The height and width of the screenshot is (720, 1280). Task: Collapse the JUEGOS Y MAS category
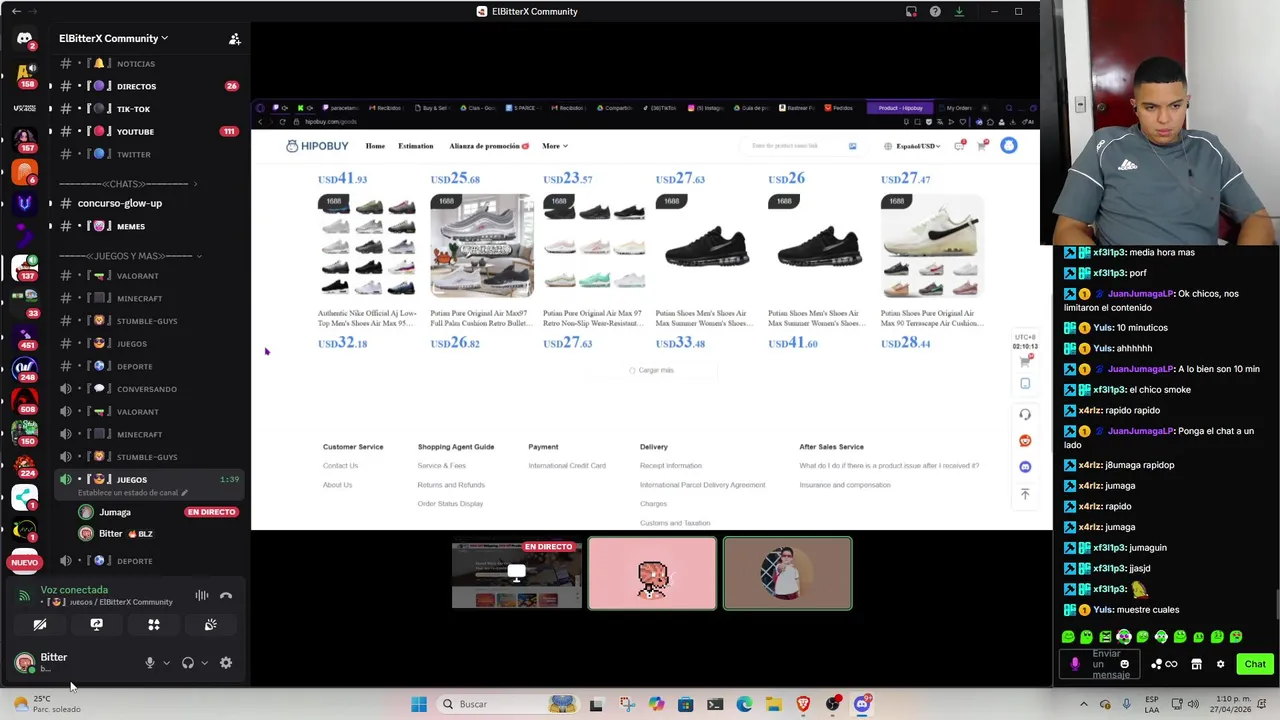(130, 256)
